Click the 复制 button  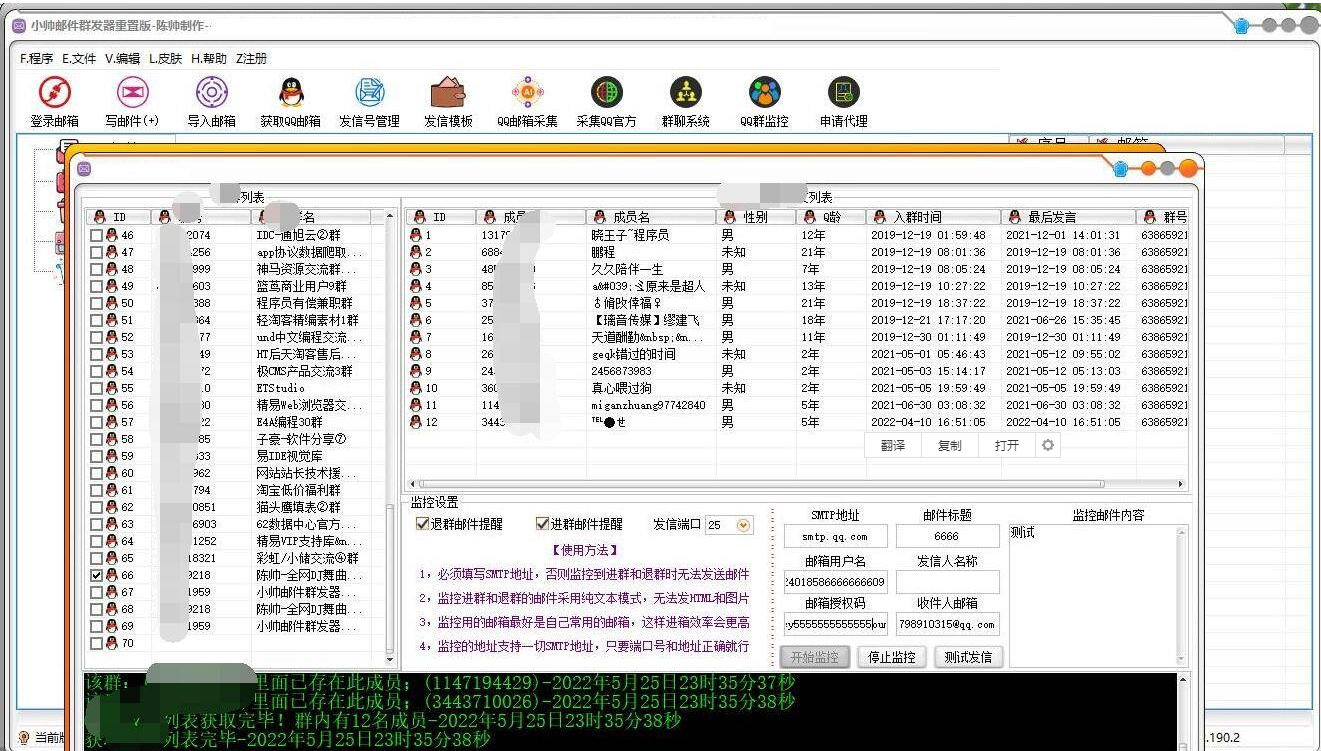pyautogui.click(x=949, y=446)
